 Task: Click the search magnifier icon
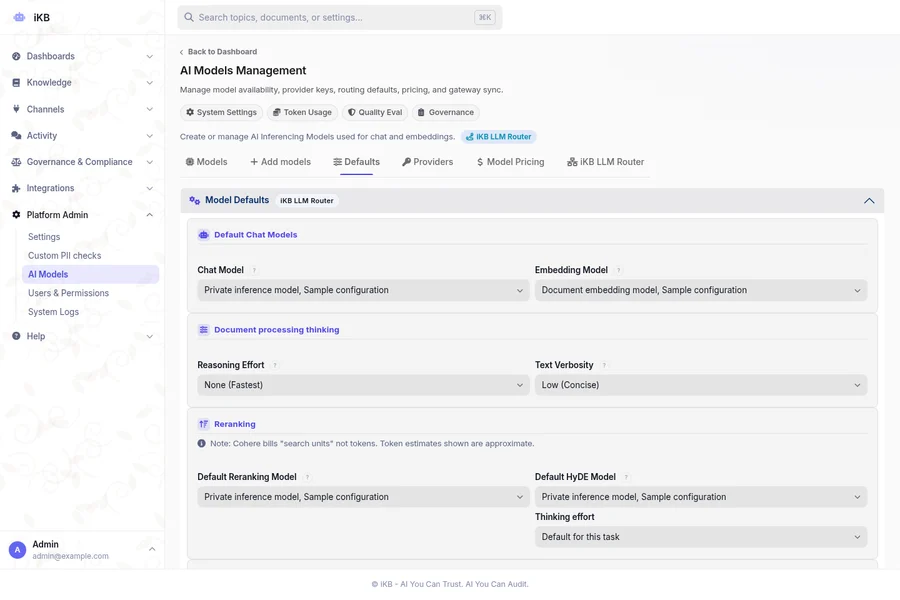(x=189, y=17)
